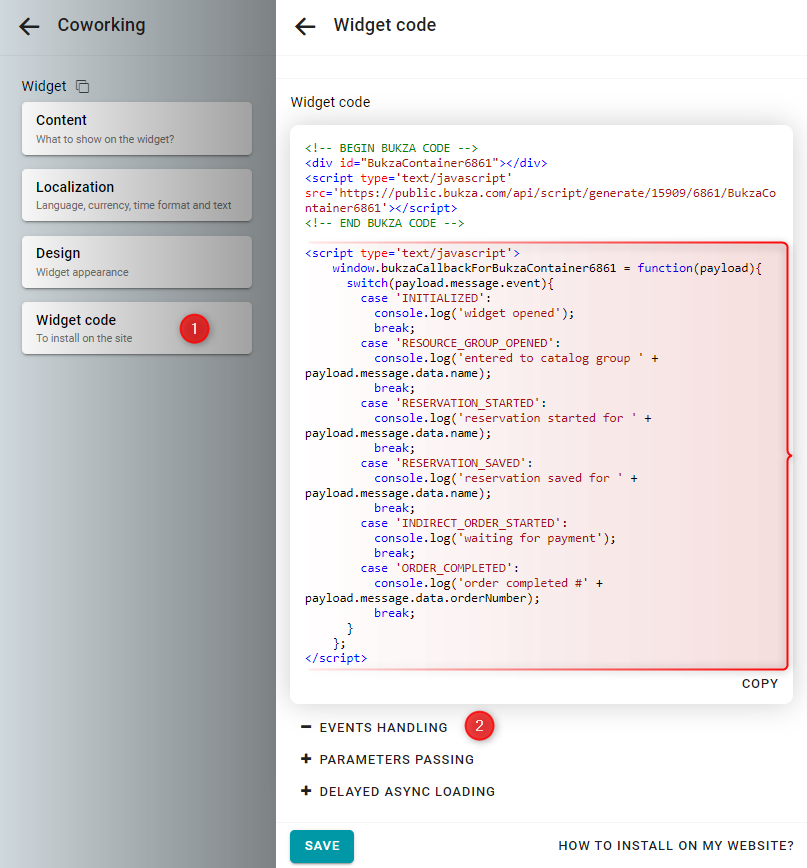This screenshot has width=807, height=868.
Task: Click the case 'RESERVATION_SAVED' line
Action: click(x=447, y=463)
